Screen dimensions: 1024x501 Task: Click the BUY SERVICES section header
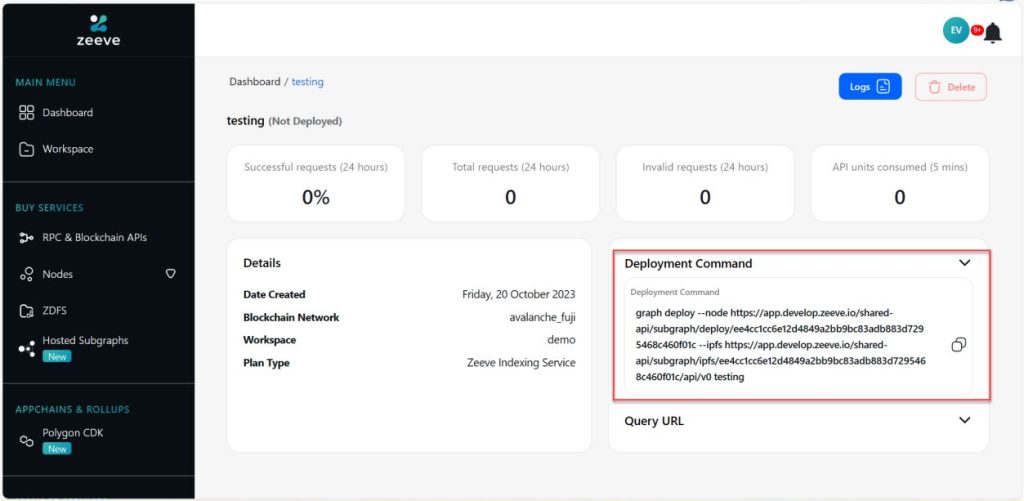tap(50, 208)
